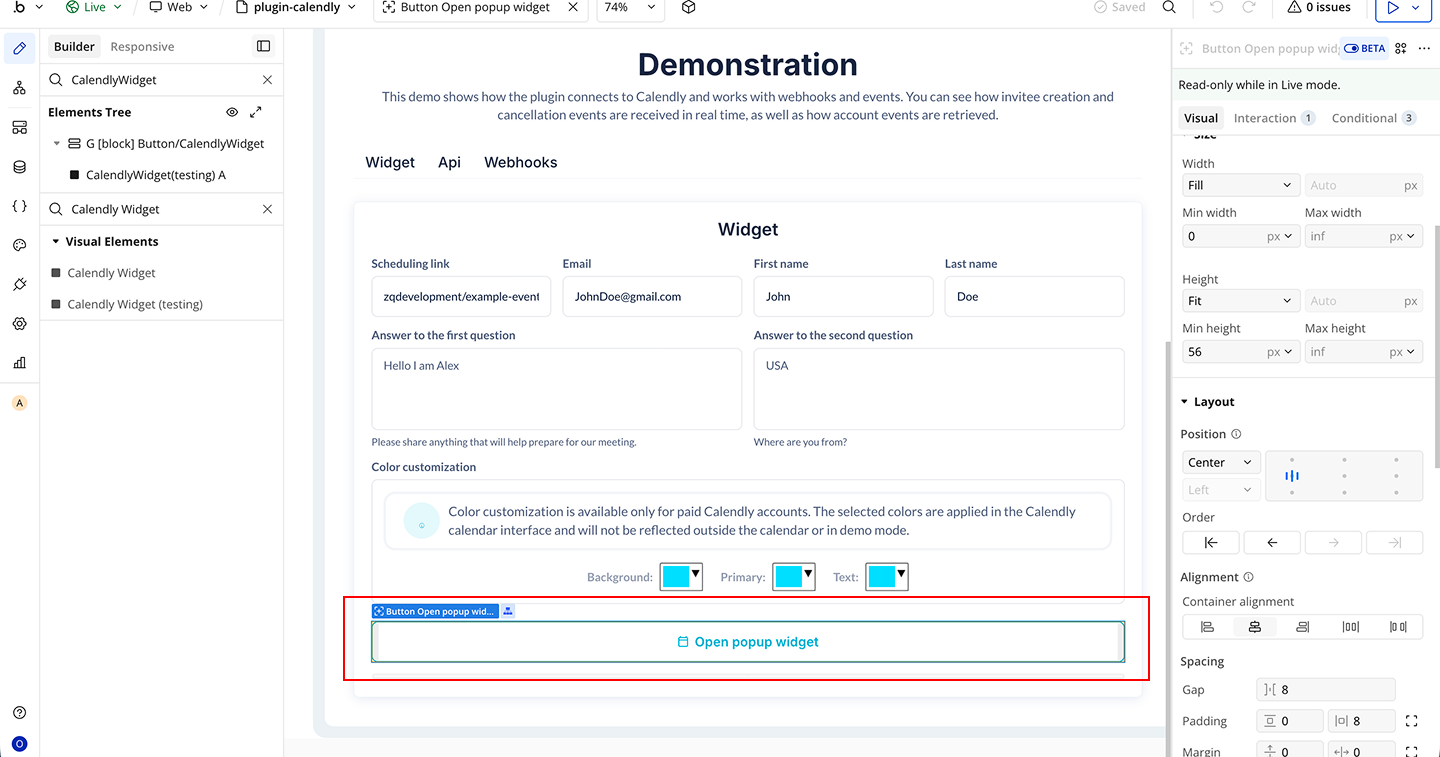Select center container alignment
This screenshot has width=1440, height=757.
1254,627
